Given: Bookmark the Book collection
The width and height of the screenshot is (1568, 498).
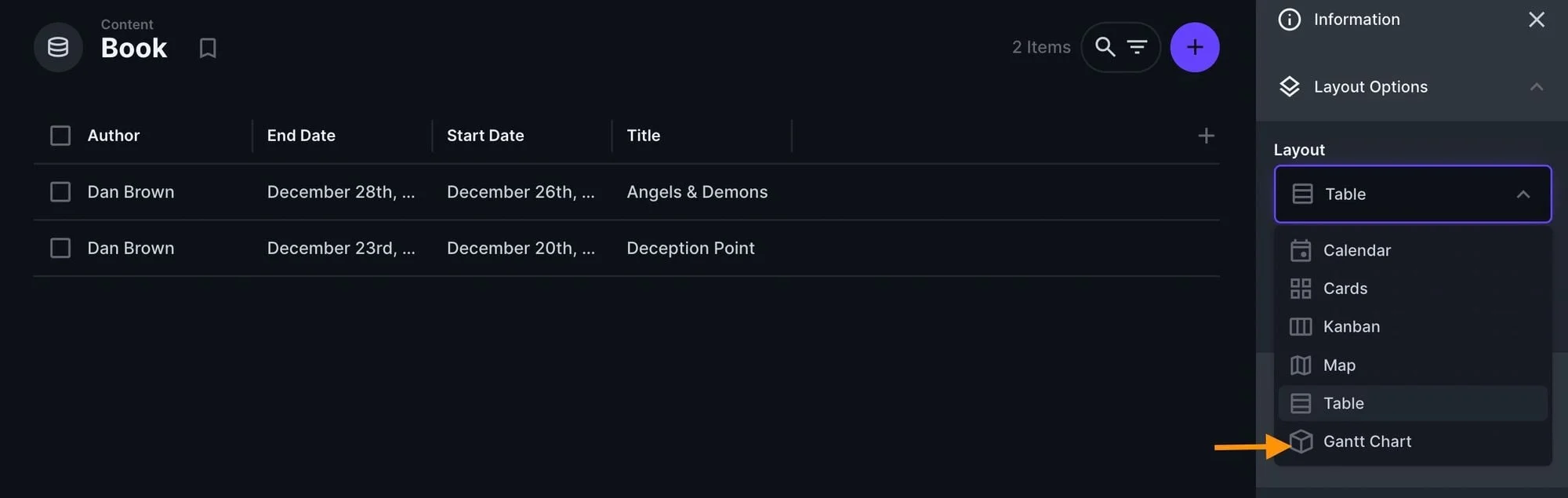Looking at the screenshot, I should tap(208, 48).
